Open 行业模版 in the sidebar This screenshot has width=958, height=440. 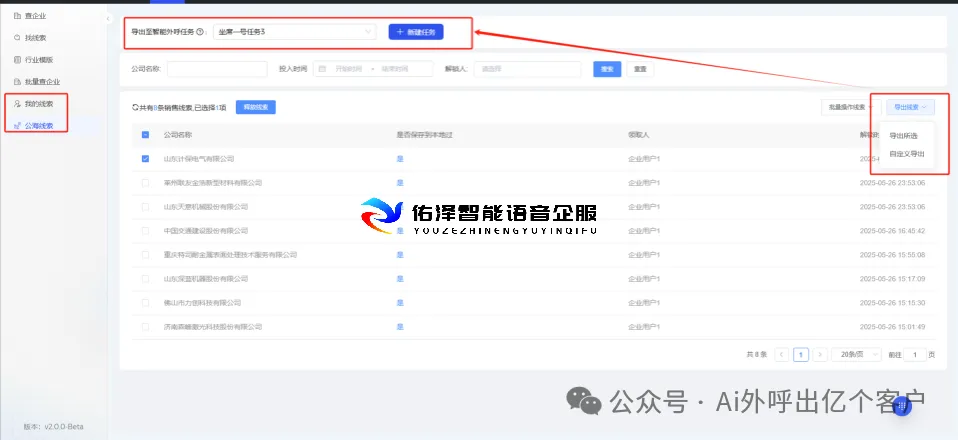coord(38,60)
